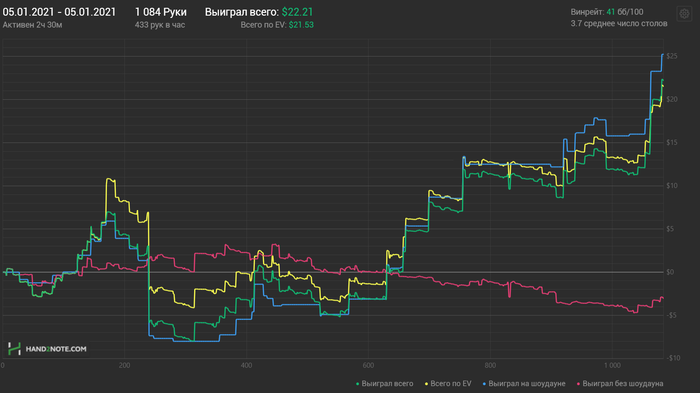
Task: Click the $20 y-axis label
Action: (x=671, y=99)
